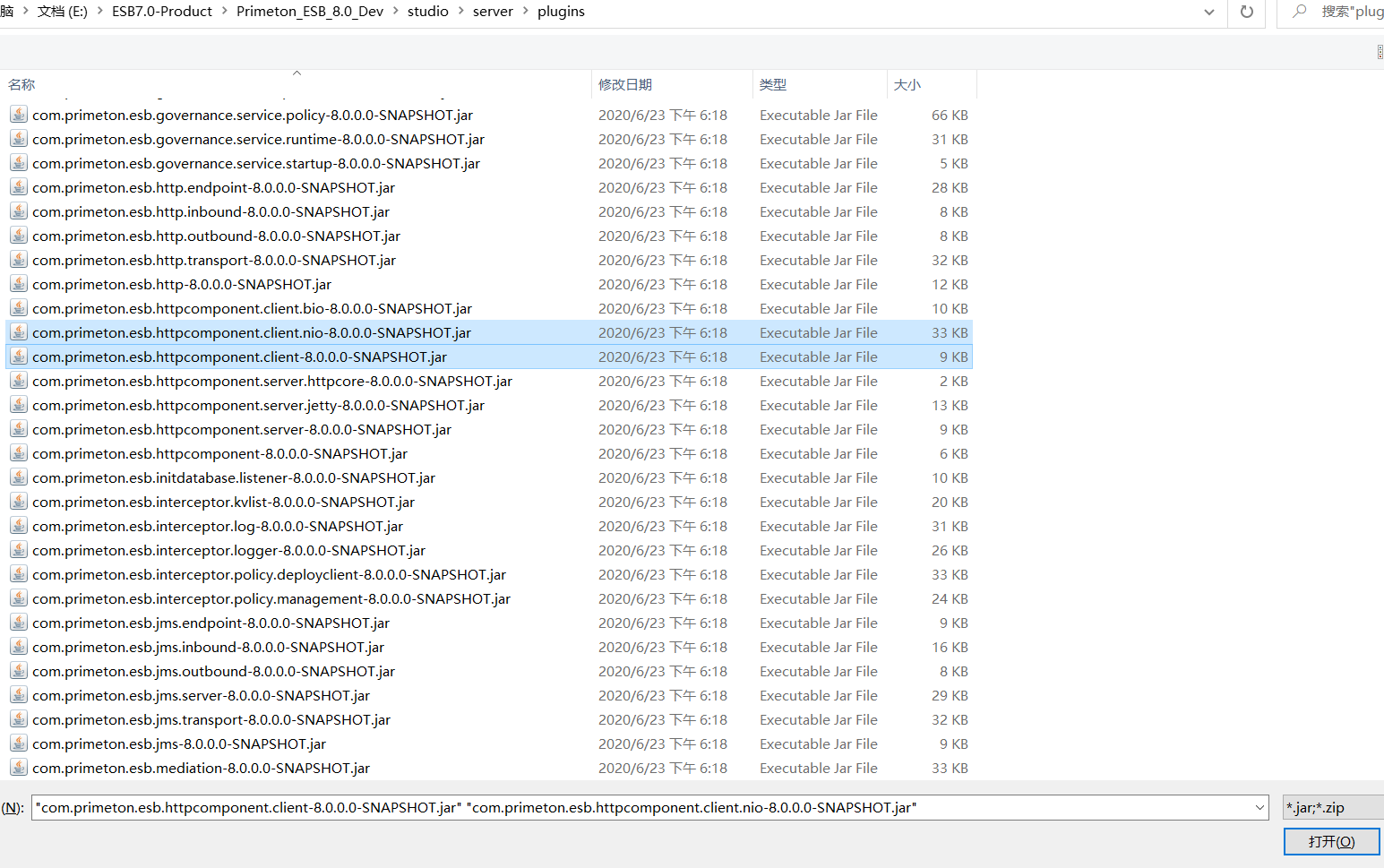Navigate to server folder in breadcrumb
This screenshot has height=868, width=1384.
[x=493, y=12]
